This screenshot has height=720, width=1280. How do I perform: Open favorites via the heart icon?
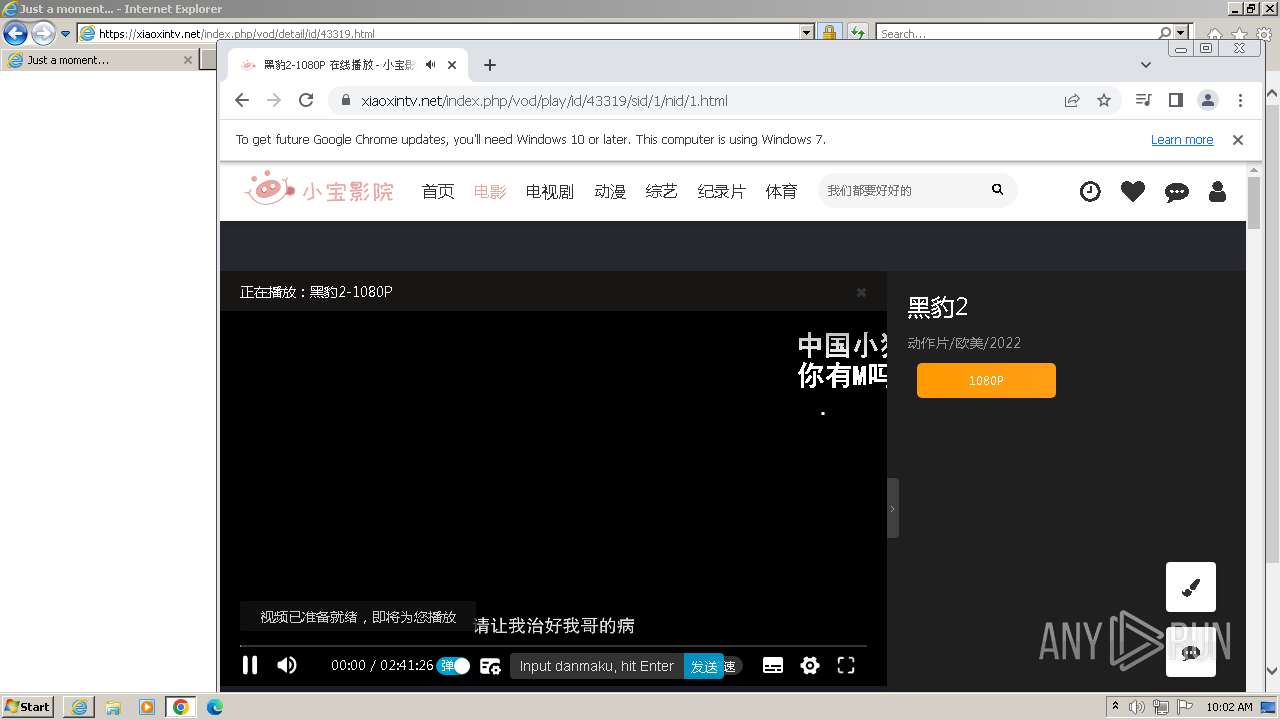1133,191
